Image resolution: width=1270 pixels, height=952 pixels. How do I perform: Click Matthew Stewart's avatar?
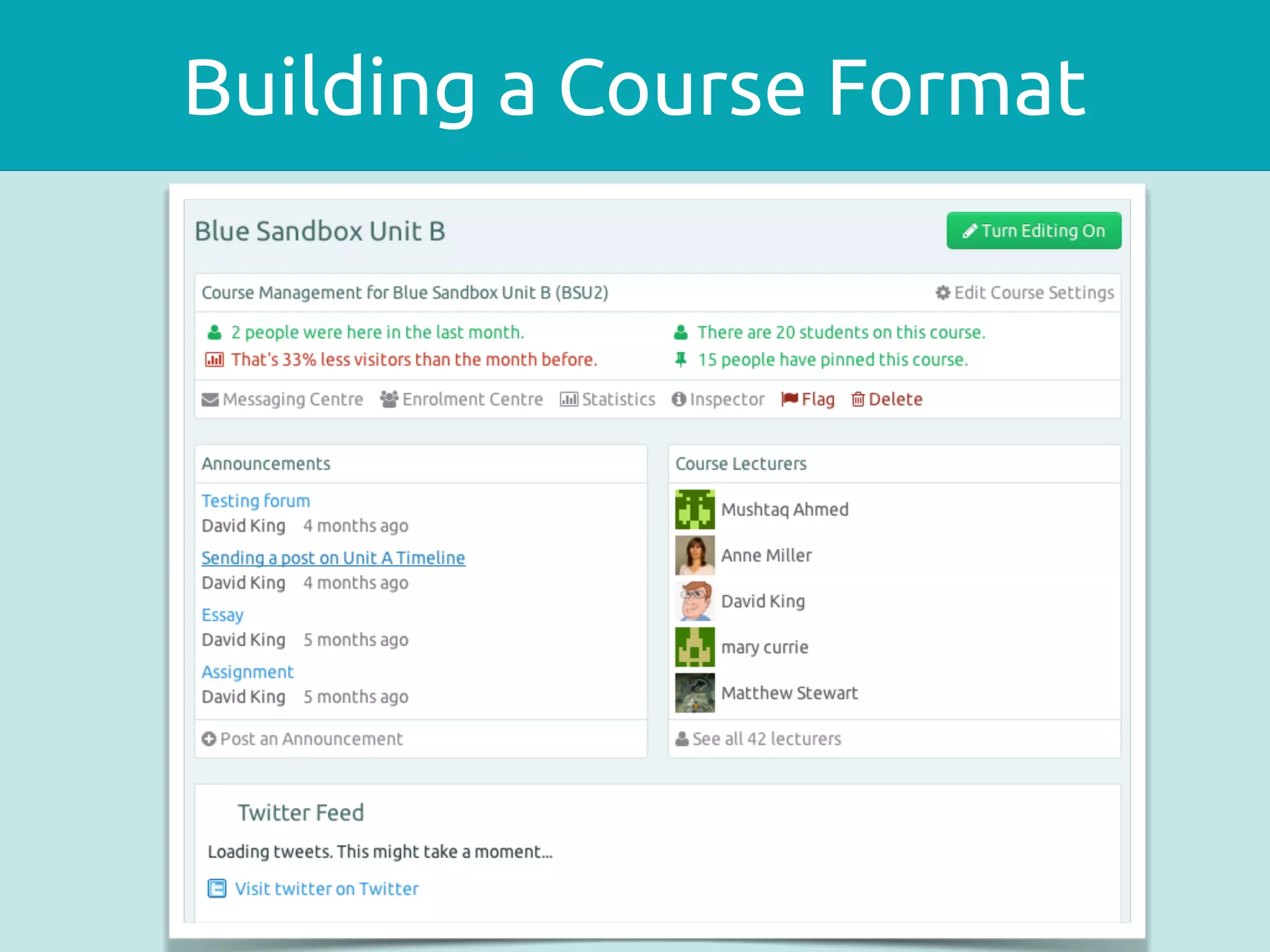click(x=695, y=693)
